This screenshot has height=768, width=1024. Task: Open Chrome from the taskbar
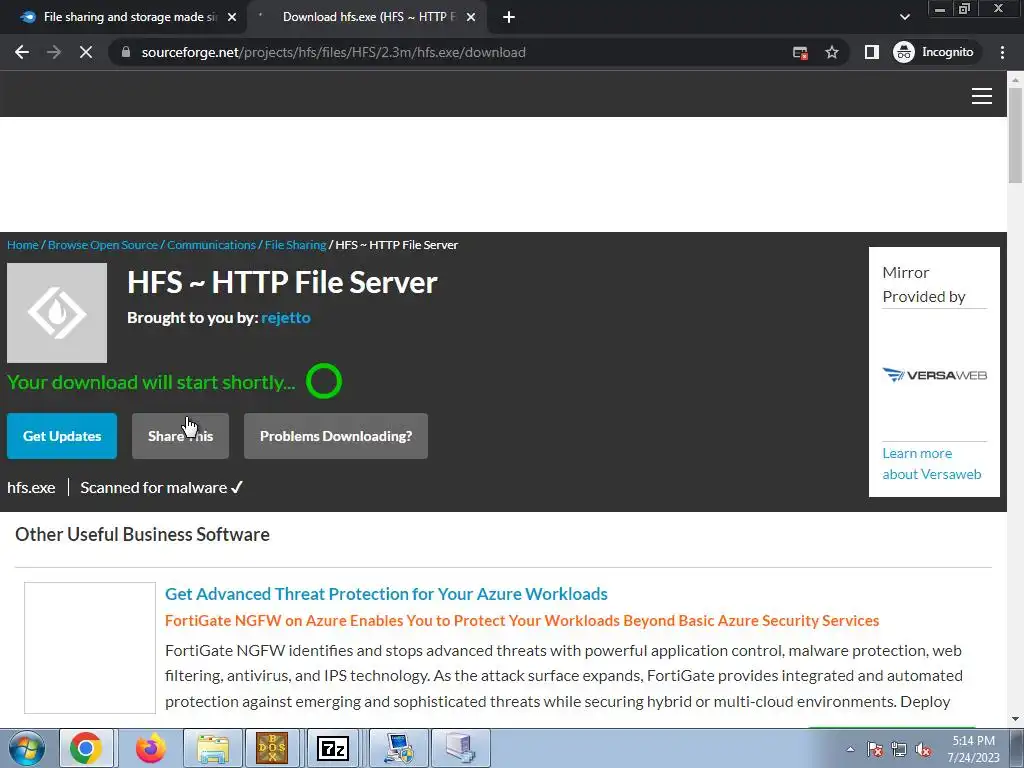pos(86,748)
